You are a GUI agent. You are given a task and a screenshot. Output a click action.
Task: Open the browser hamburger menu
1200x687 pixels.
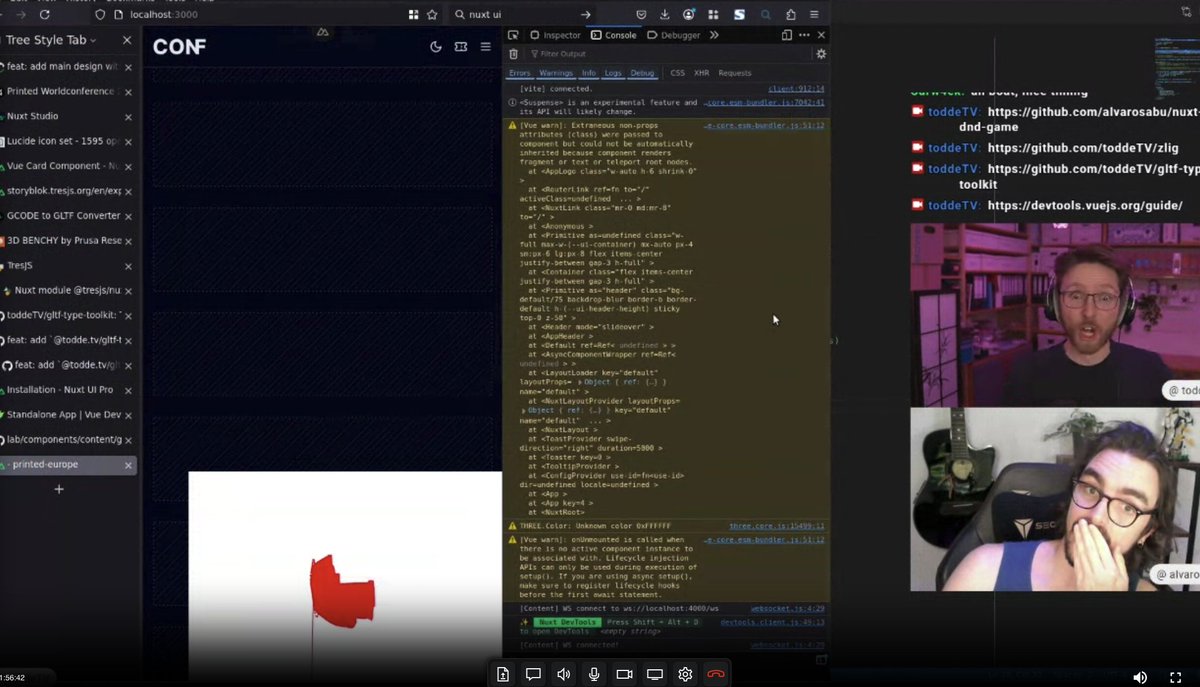pyautogui.click(x=815, y=15)
